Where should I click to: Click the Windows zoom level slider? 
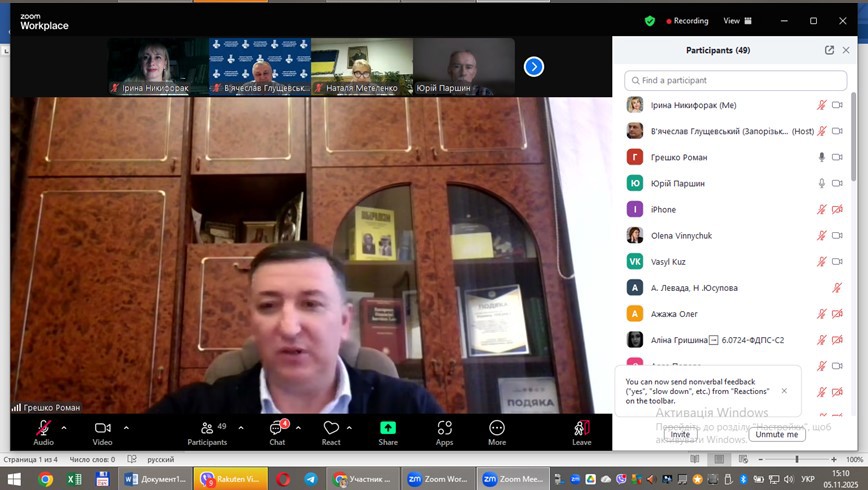click(x=797, y=459)
